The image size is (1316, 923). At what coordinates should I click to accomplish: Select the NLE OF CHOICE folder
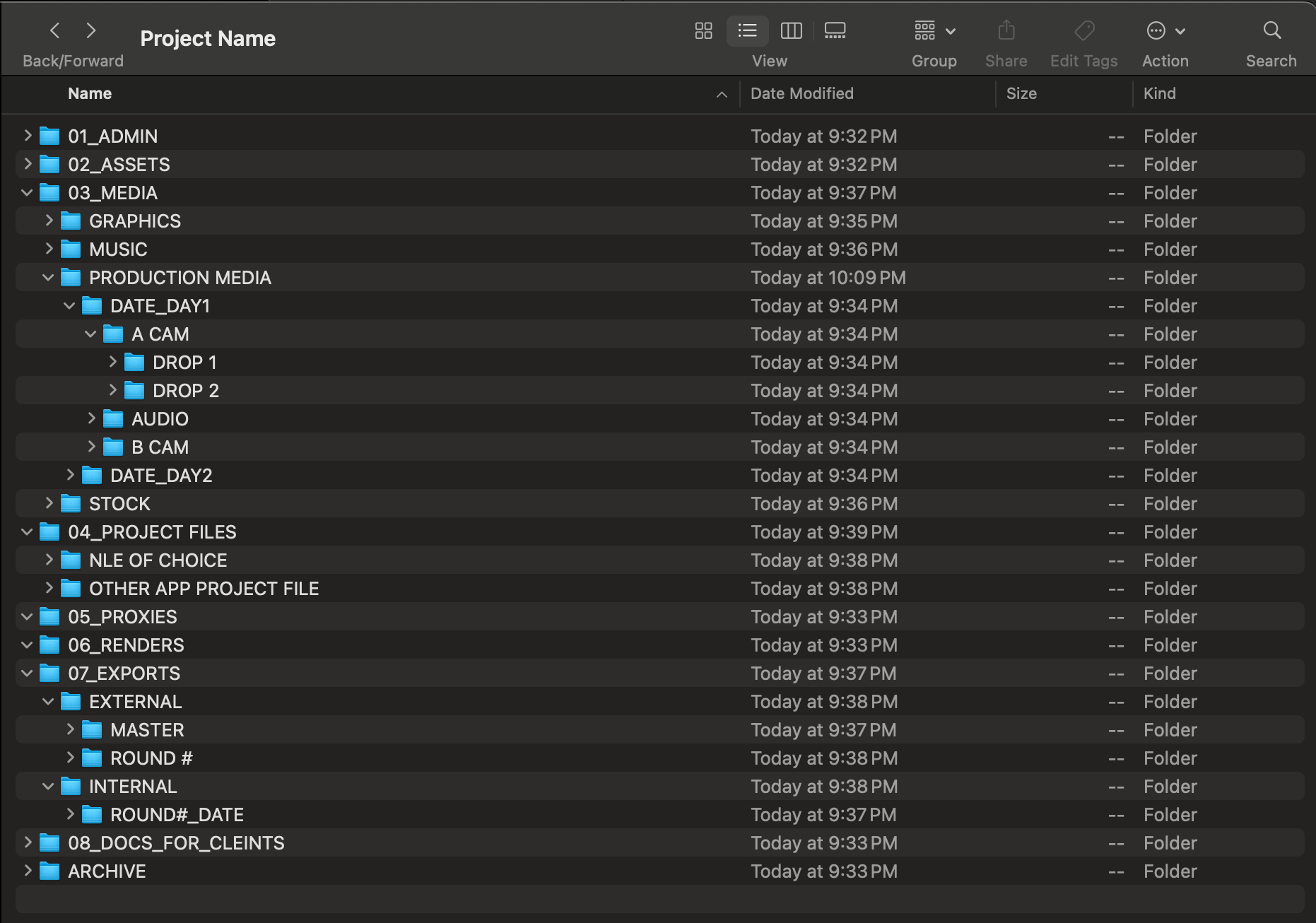coord(158,560)
